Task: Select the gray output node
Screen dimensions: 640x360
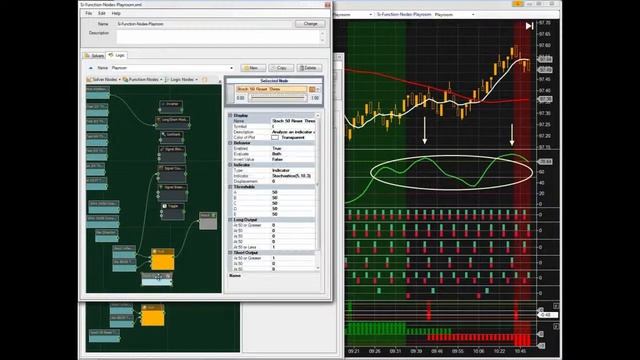Action: click(x=208, y=220)
